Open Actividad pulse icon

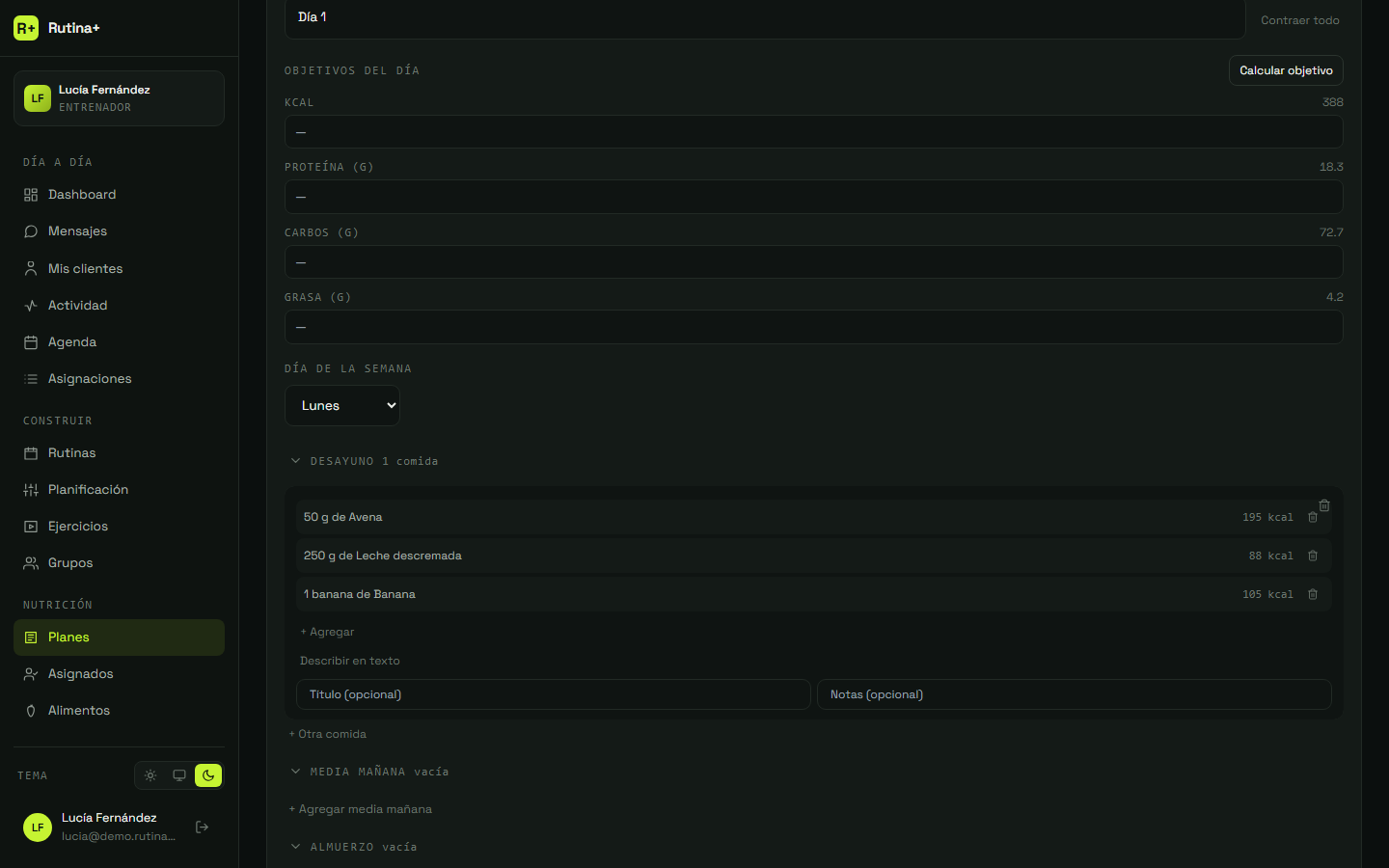click(x=31, y=306)
